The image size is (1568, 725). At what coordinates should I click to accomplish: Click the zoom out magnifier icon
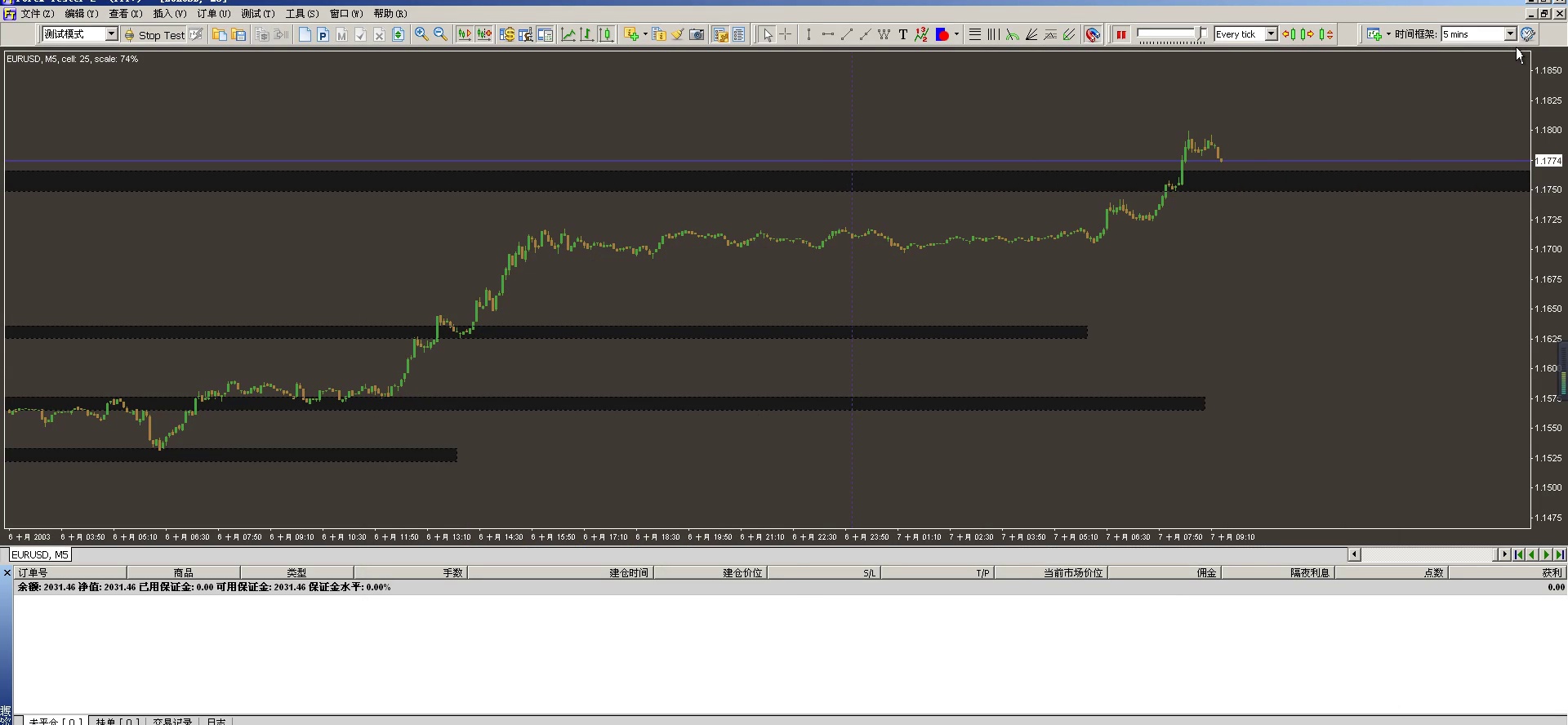click(x=440, y=34)
